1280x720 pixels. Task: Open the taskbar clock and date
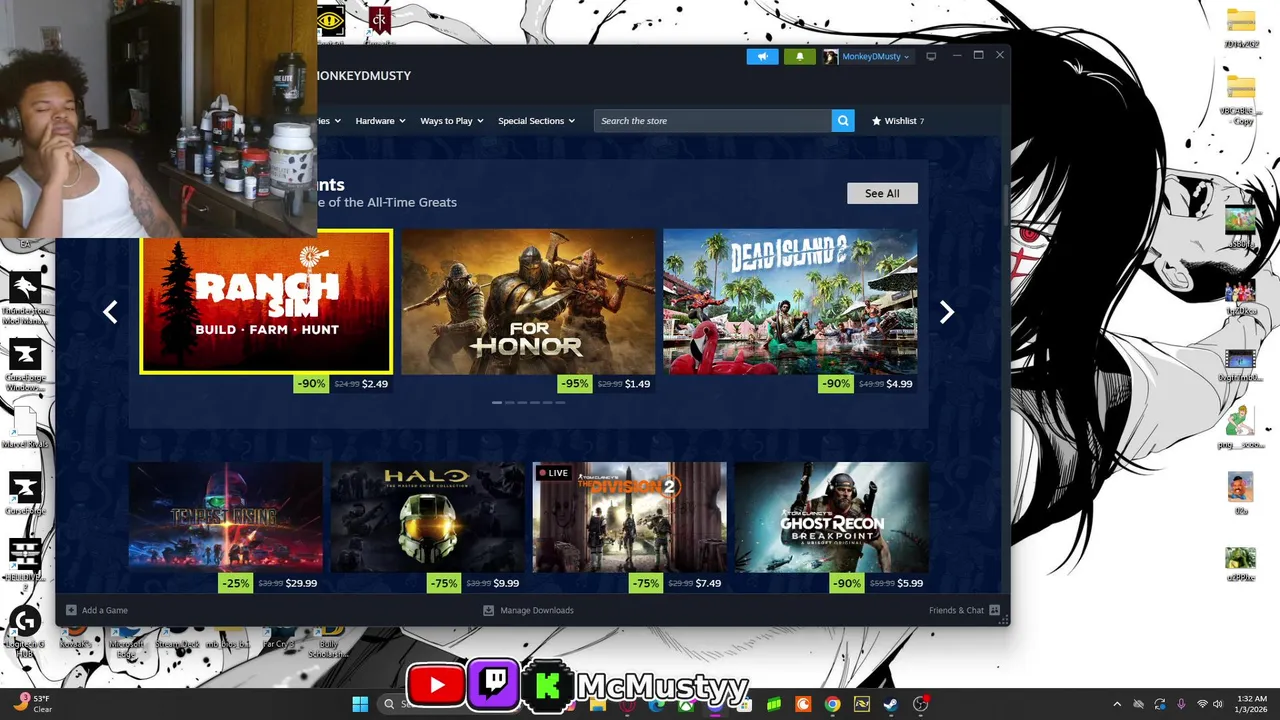coord(1252,704)
